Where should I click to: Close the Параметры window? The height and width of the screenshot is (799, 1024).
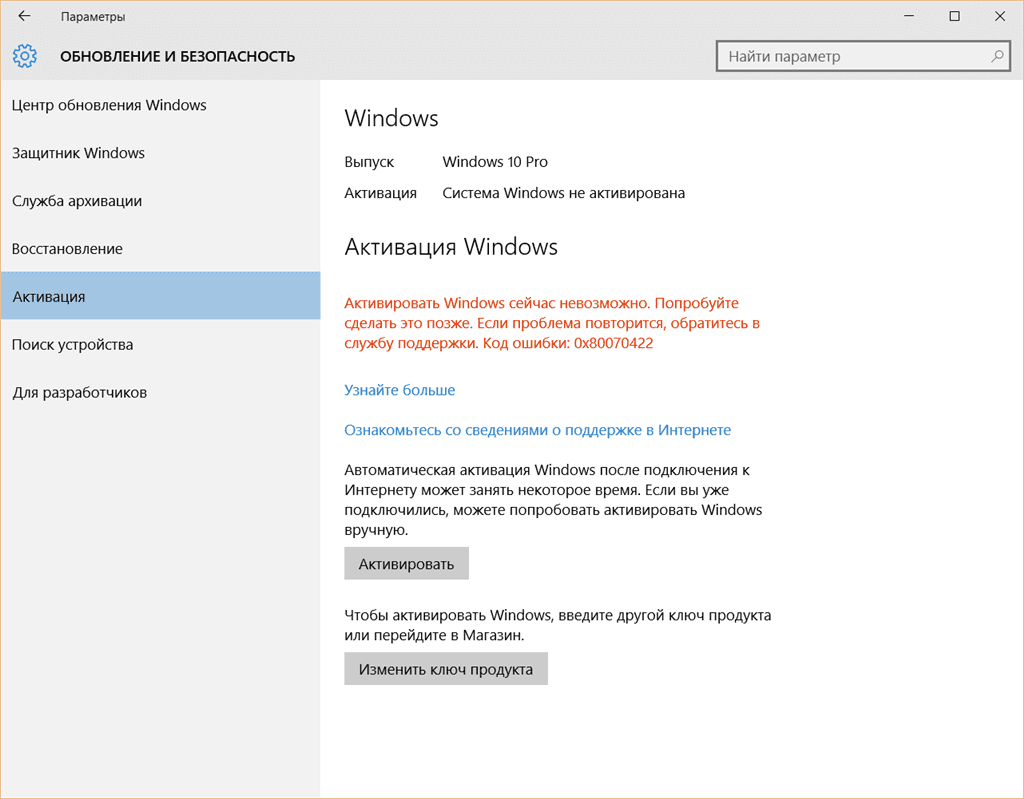pos(1000,16)
